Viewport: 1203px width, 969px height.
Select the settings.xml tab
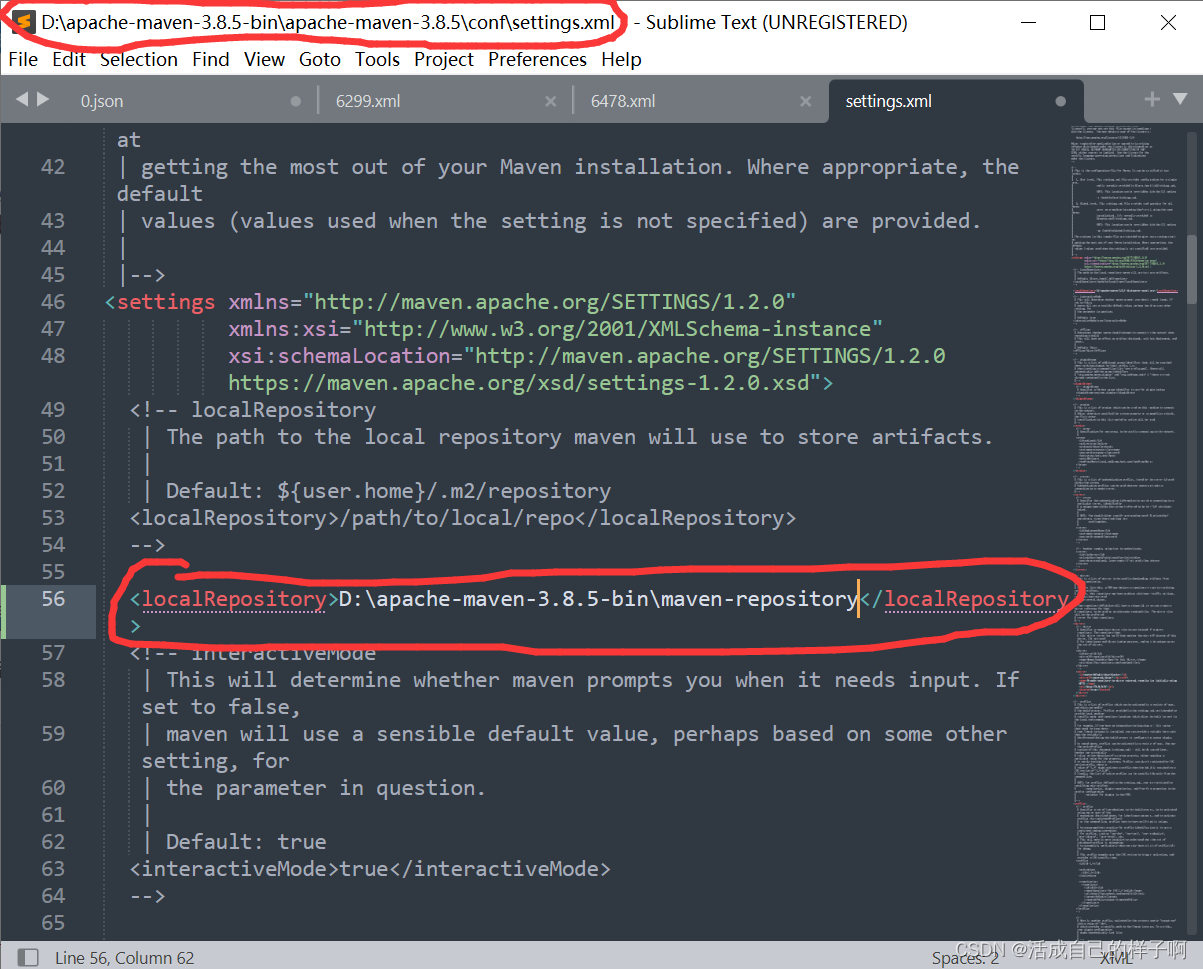(x=955, y=101)
